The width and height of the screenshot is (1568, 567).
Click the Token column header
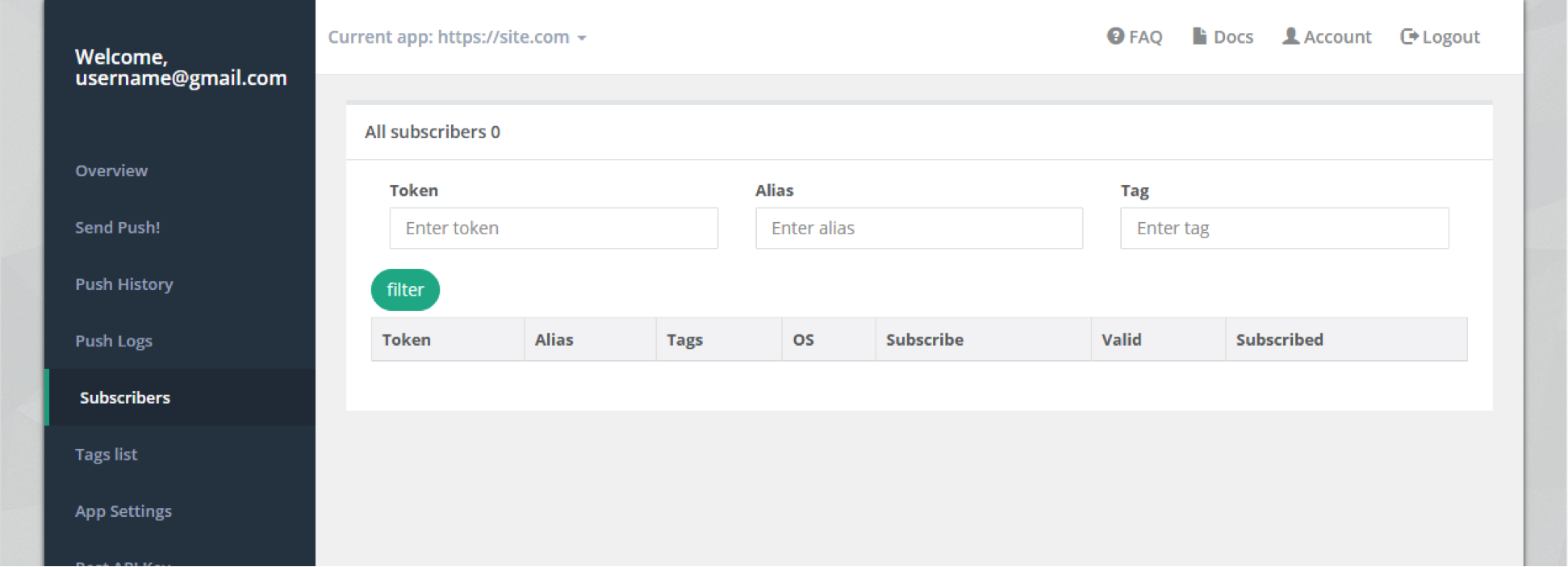click(x=407, y=340)
